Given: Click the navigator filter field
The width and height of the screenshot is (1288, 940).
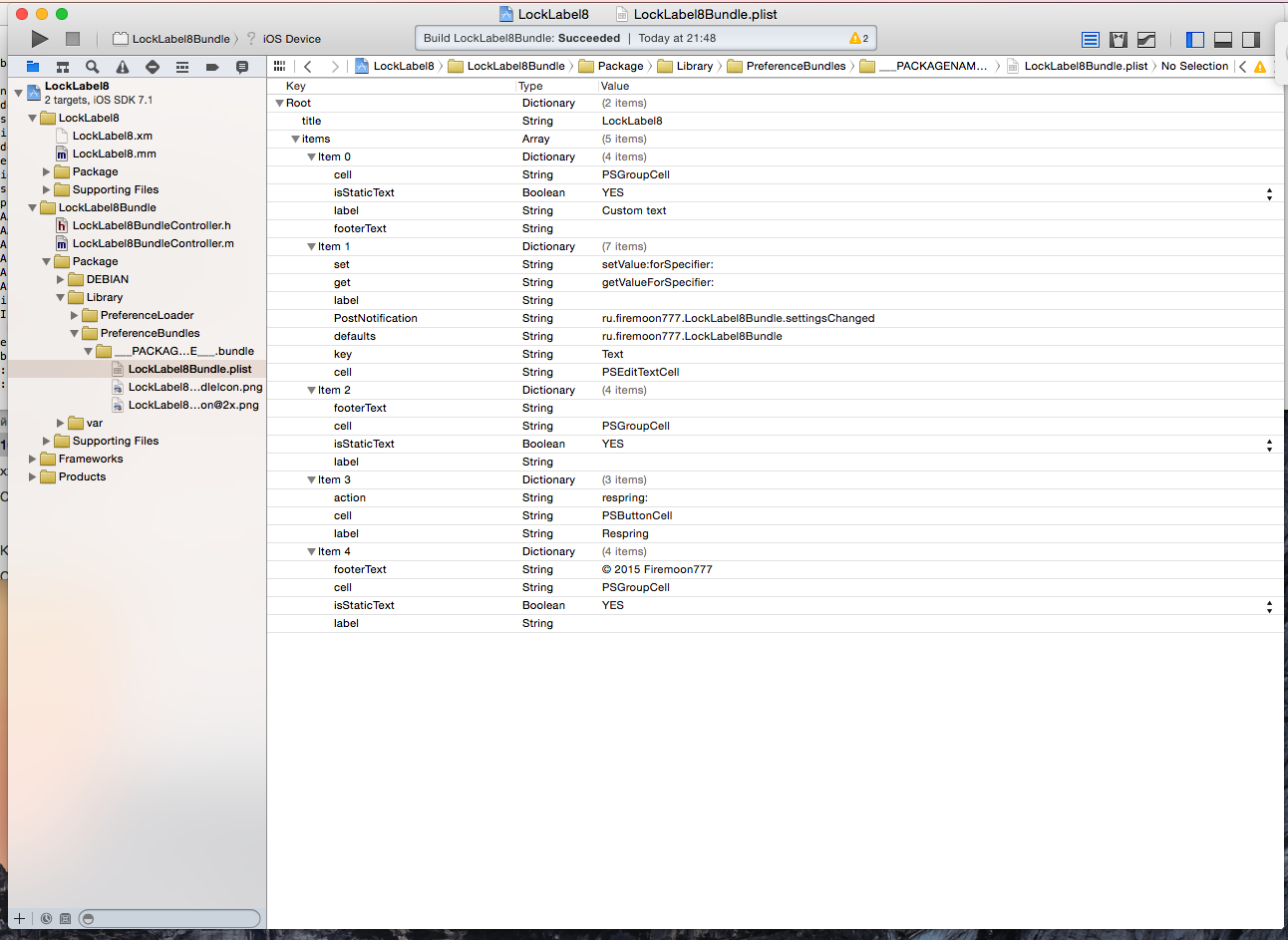Looking at the screenshot, I should [x=169, y=918].
